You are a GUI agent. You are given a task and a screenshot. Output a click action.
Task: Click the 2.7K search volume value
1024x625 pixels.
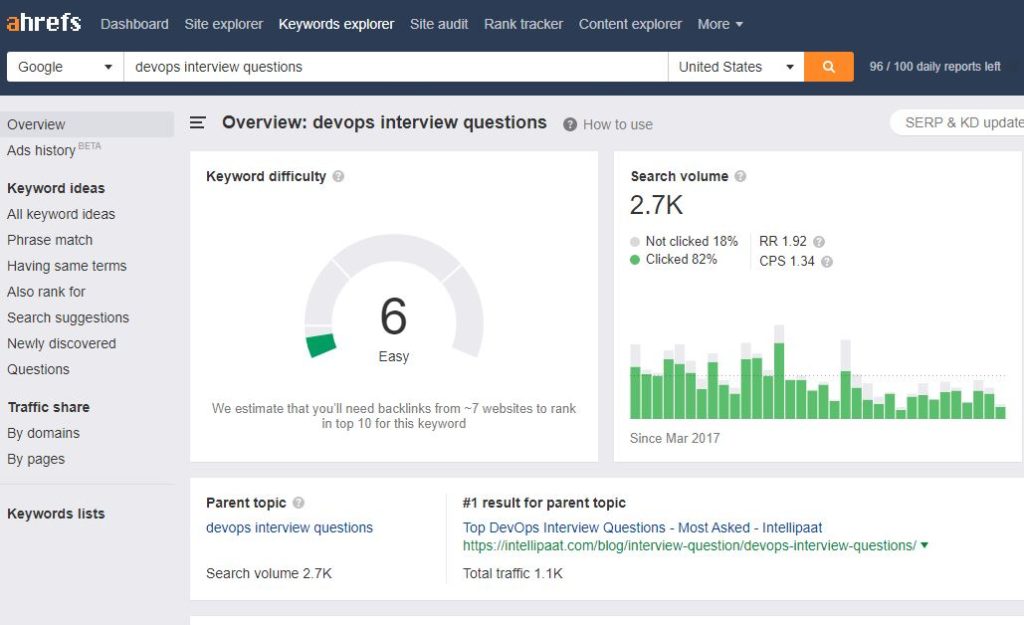coord(656,205)
